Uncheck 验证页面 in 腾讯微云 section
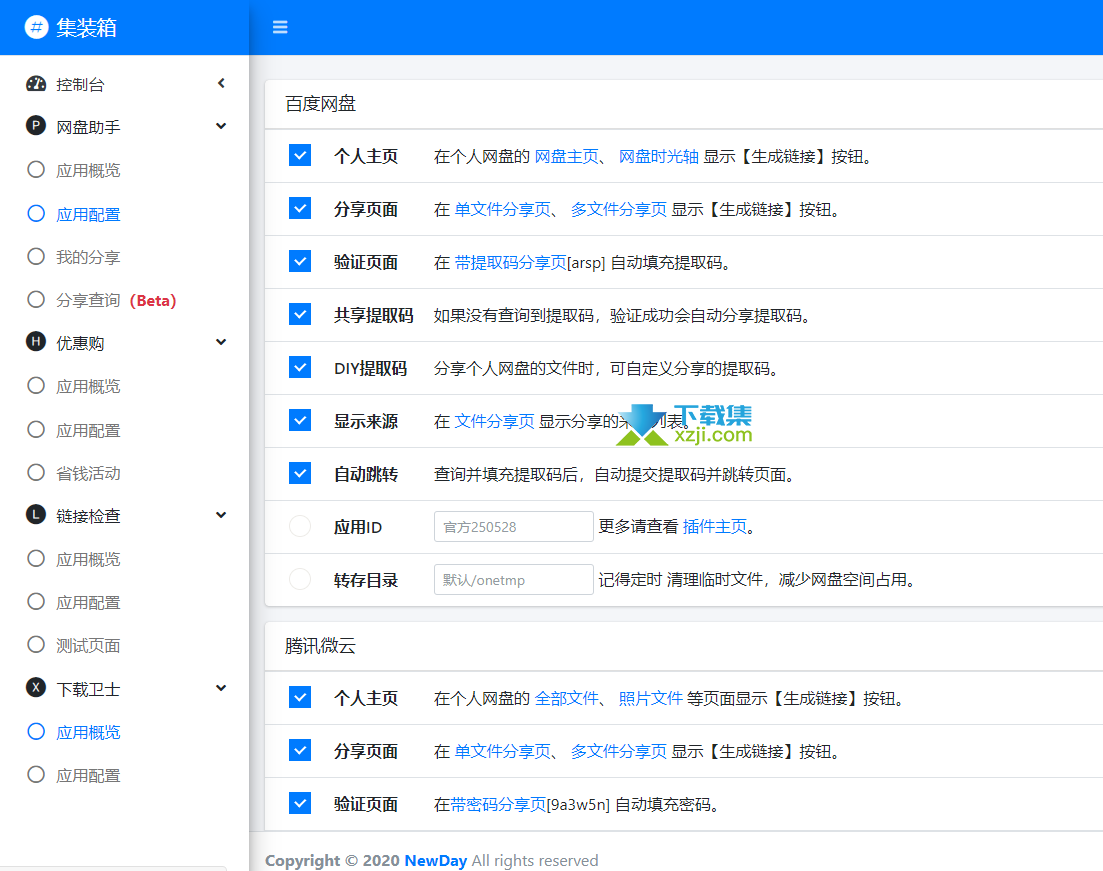 point(300,803)
